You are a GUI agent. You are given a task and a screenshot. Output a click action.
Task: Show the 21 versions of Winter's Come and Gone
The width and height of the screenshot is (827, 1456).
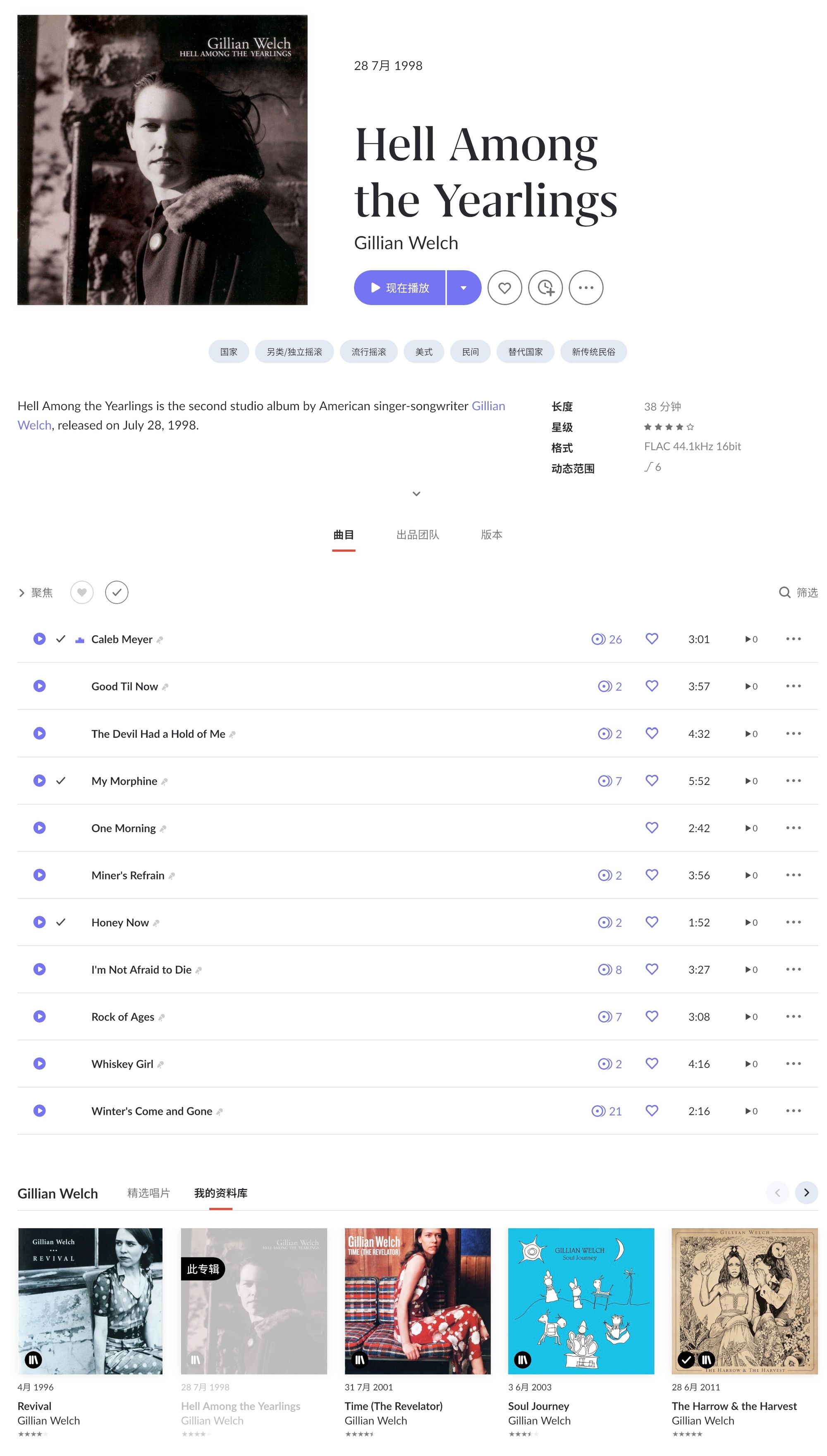coord(607,1111)
